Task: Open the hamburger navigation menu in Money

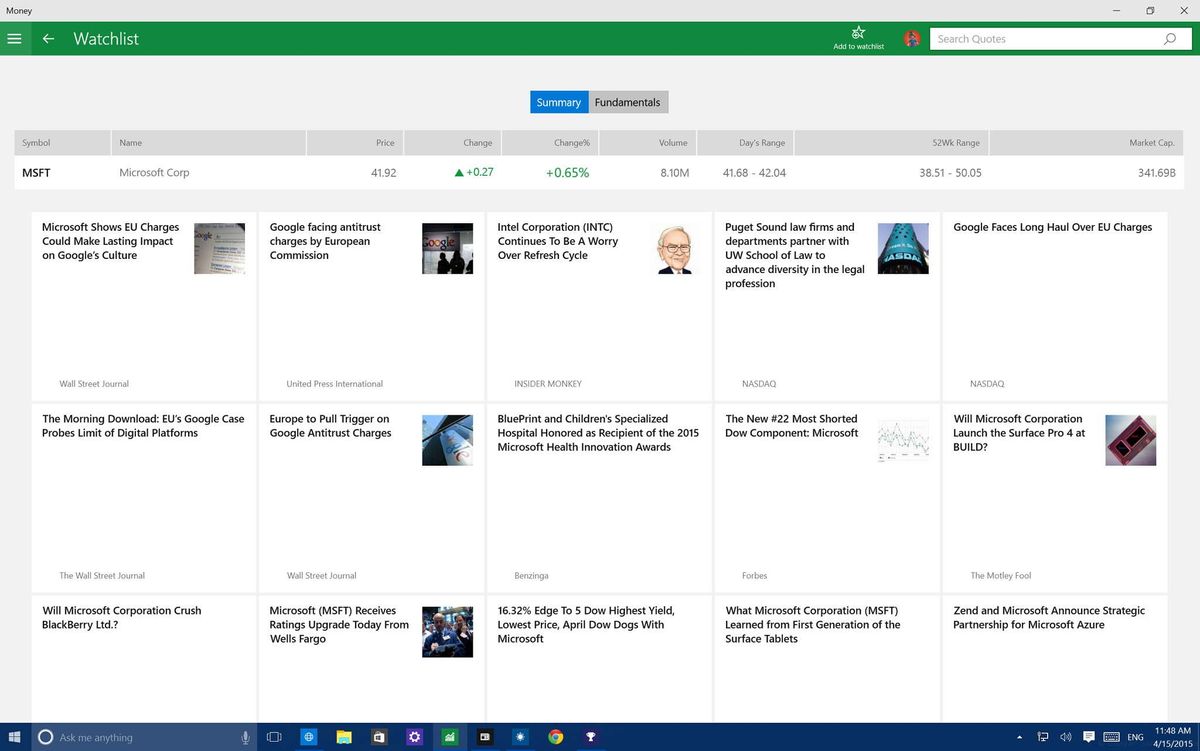Action: click(x=14, y=39)
